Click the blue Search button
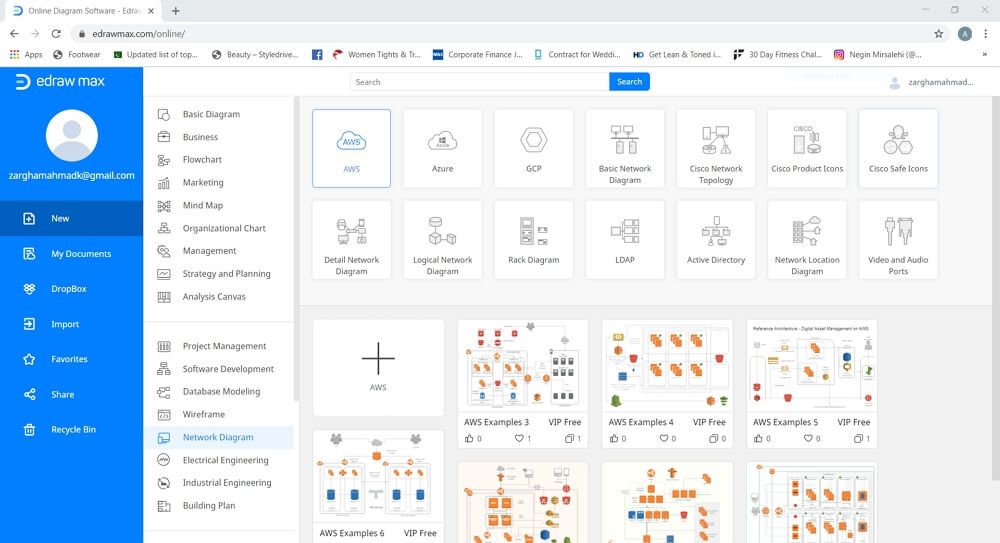 (x=629, y=82)
